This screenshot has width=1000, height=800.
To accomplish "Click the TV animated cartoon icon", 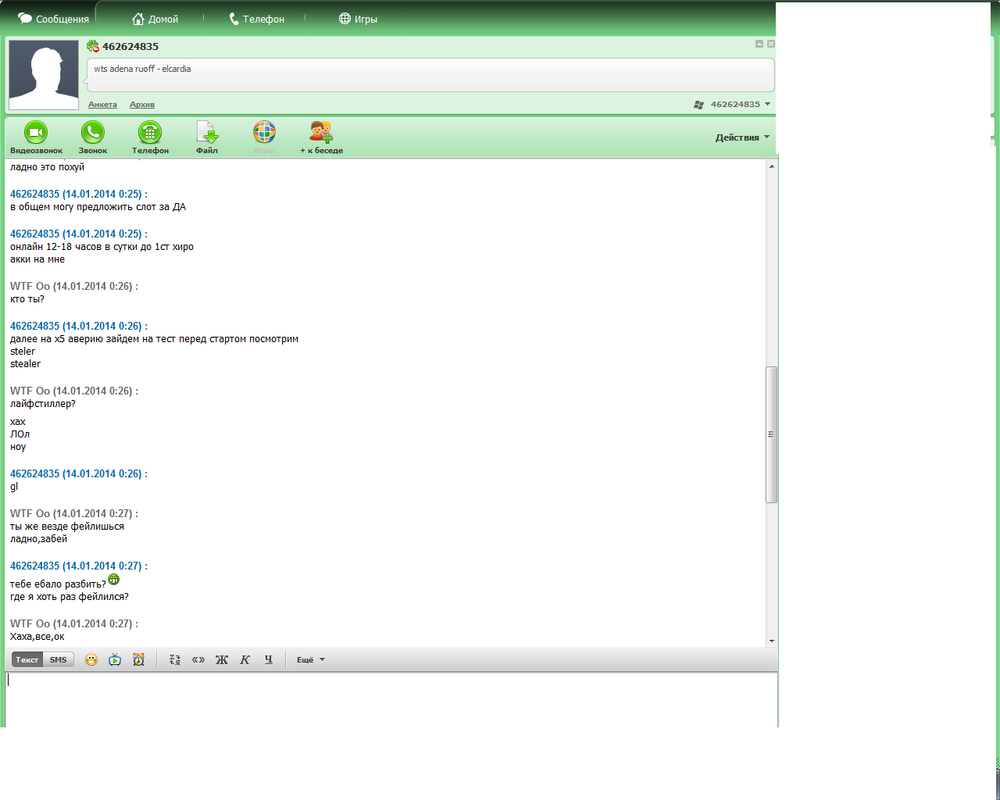I will 115,660.
